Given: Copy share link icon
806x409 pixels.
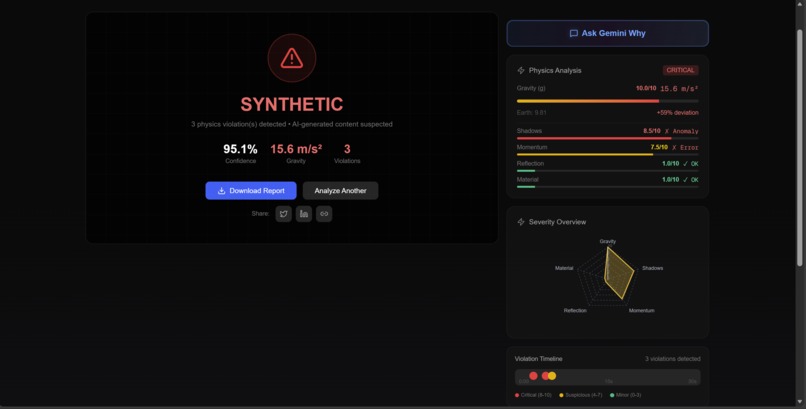Looking at the screenshot, I should pyautogui.click(x=324, y=214).
